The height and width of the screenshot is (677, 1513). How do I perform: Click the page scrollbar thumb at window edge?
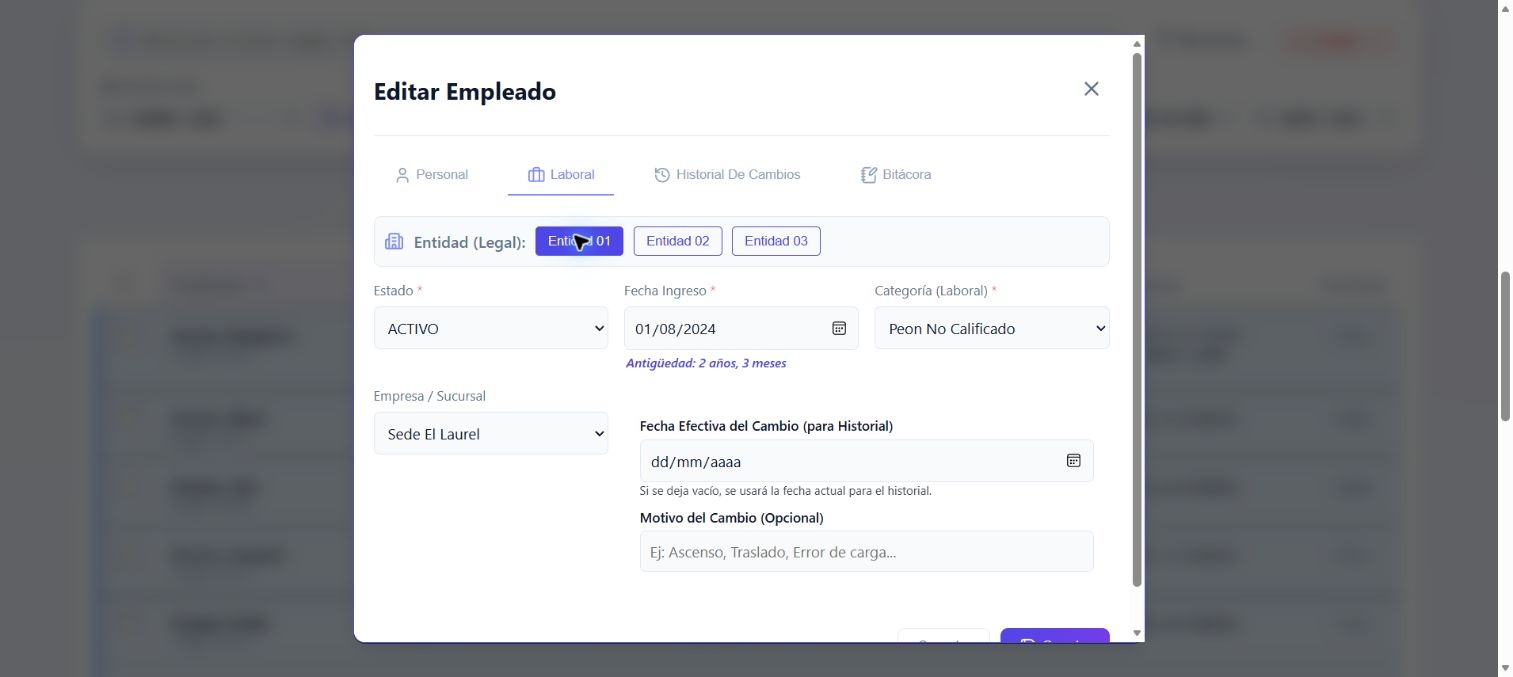click(x=1505, y=346)
